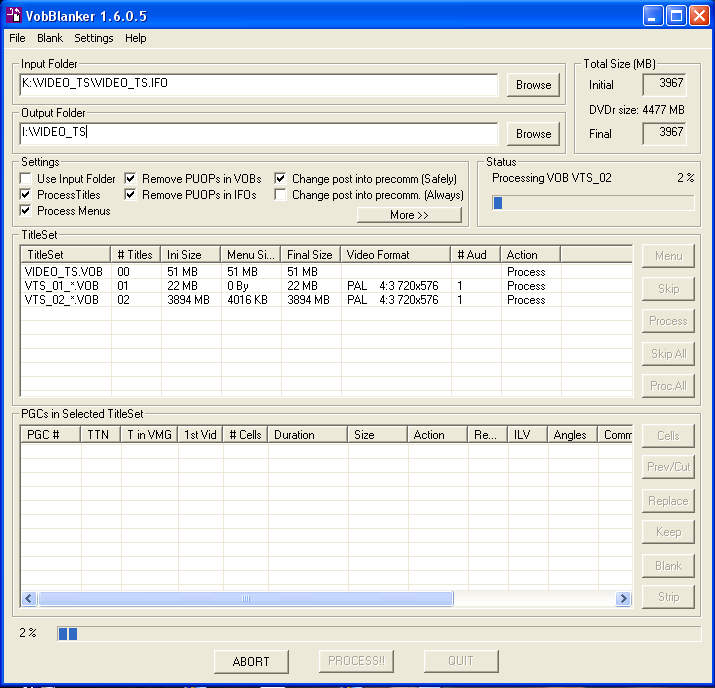715x688 pixels.
Task: Click the TTN column header
Action: [100, 435]
